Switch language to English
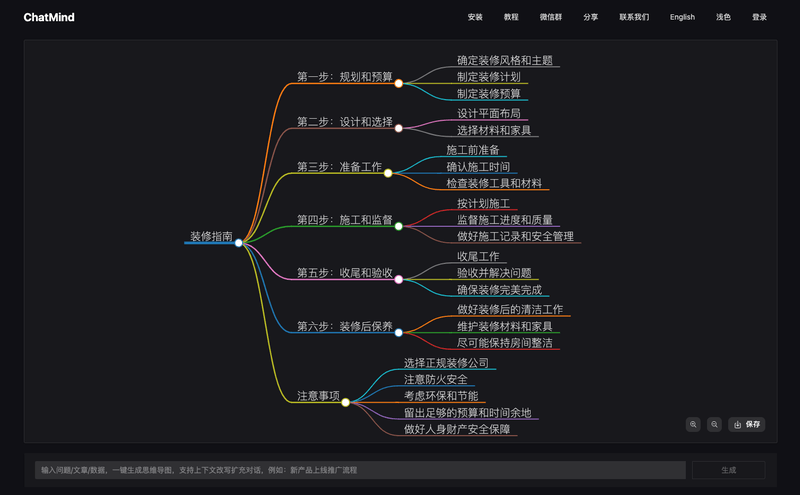Screen dimensions: 800x495 pyautogui.click(x=682, y=17)
